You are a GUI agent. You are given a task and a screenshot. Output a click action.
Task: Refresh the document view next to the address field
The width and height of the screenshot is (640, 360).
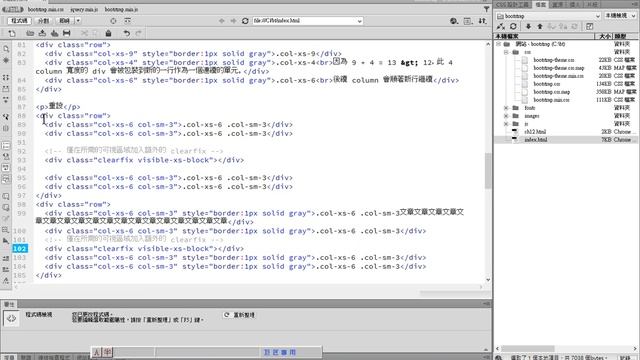(x=245, y=21)
